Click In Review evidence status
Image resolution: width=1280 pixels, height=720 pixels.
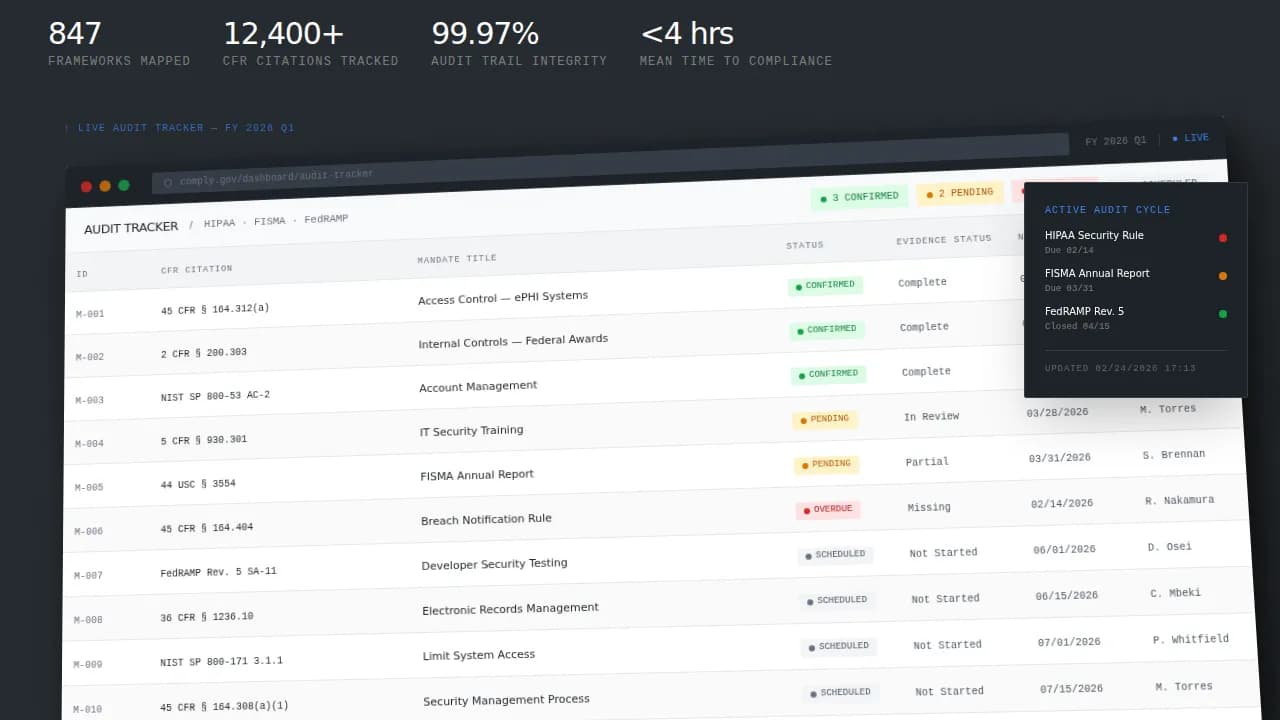[931, 417]
